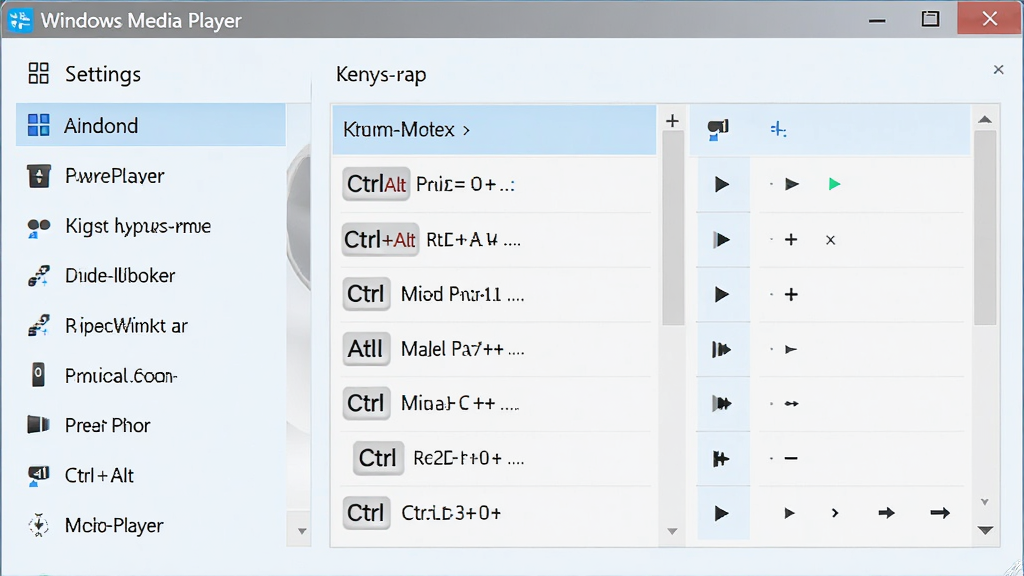Screen dimensions: 1024x576
Task: Click the Ctrl badge for Mioa+C++
Action: point(366,403)
